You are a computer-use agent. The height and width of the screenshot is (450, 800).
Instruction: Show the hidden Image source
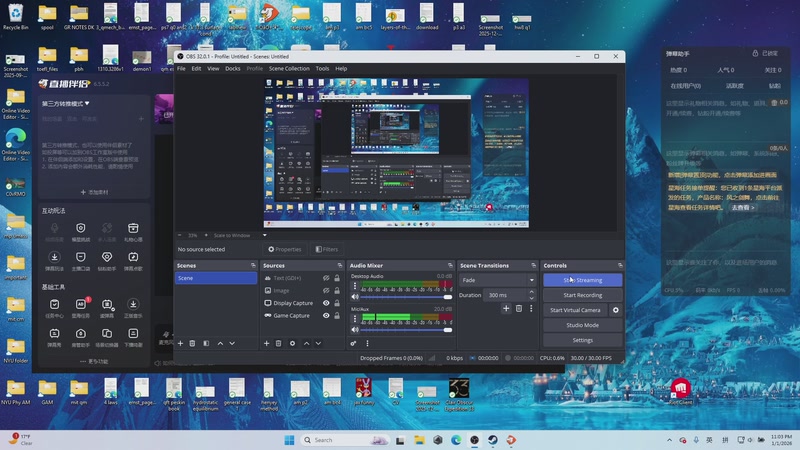(326, 291)
